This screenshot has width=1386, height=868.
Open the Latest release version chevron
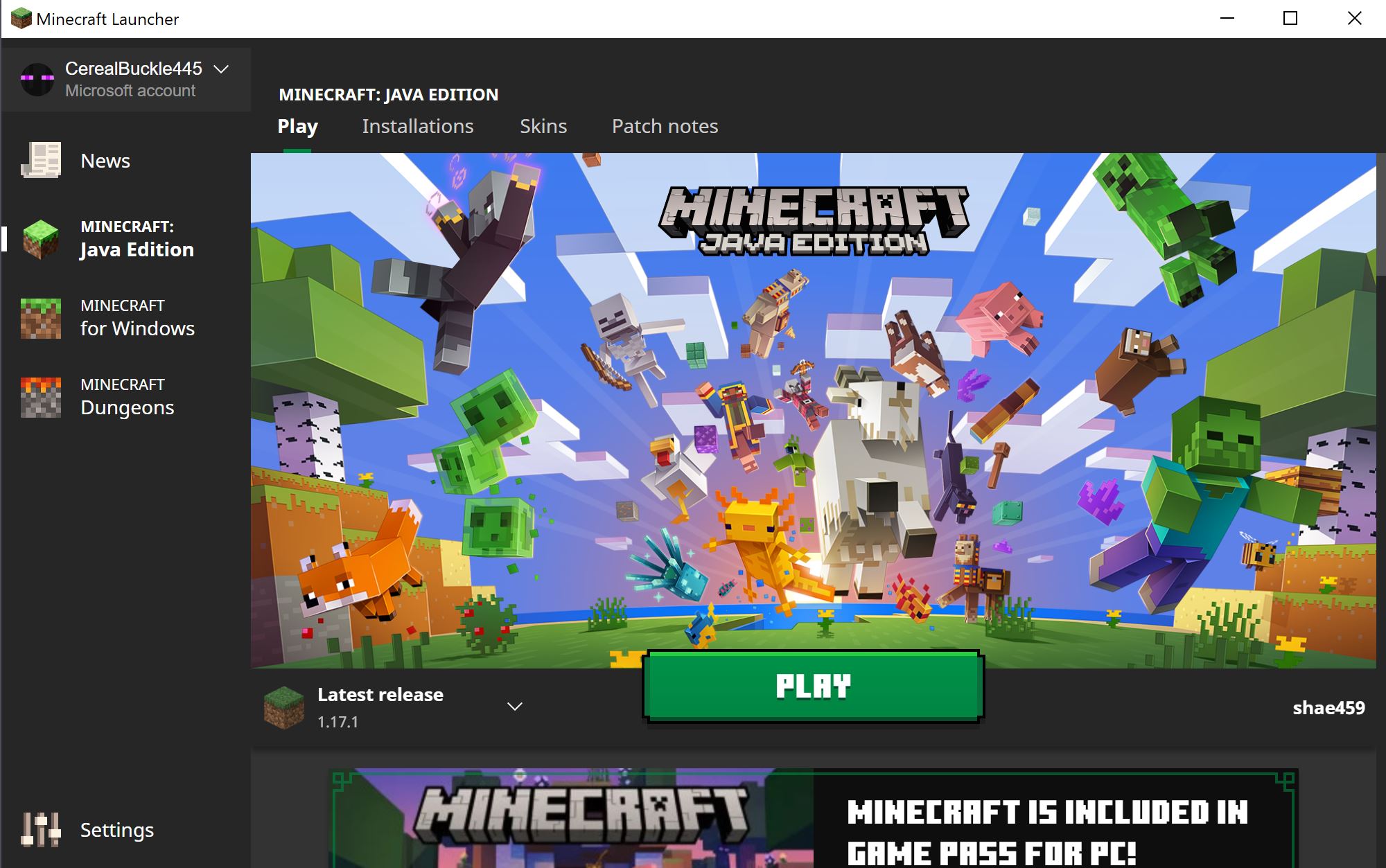pos(514,707)
